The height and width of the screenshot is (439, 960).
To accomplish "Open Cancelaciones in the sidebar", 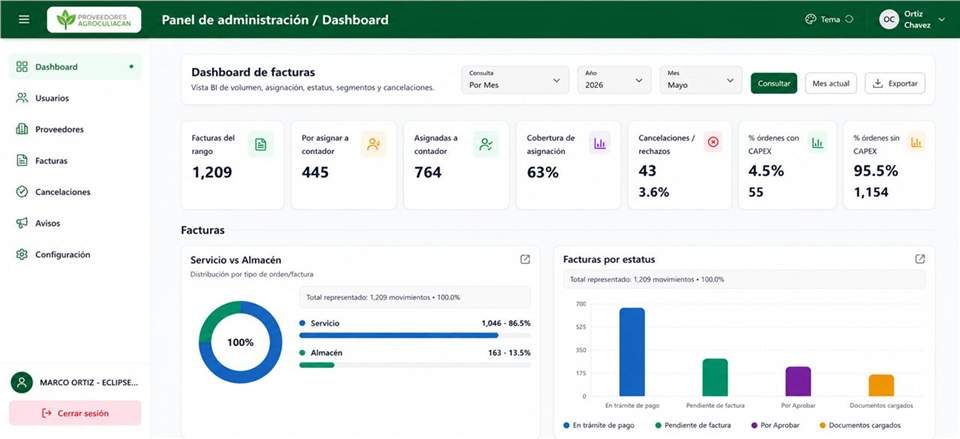I will [x=75, y=192].
